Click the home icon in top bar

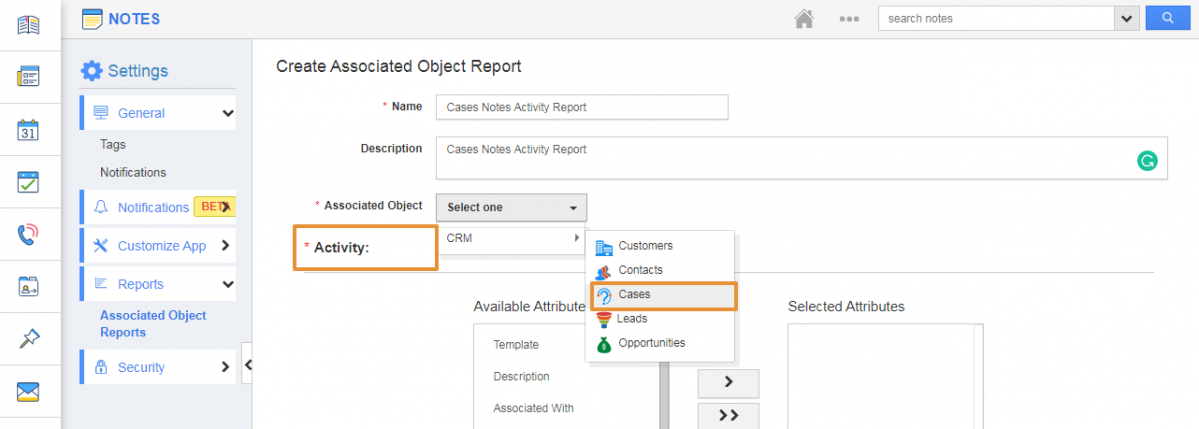tap(804, 19)
